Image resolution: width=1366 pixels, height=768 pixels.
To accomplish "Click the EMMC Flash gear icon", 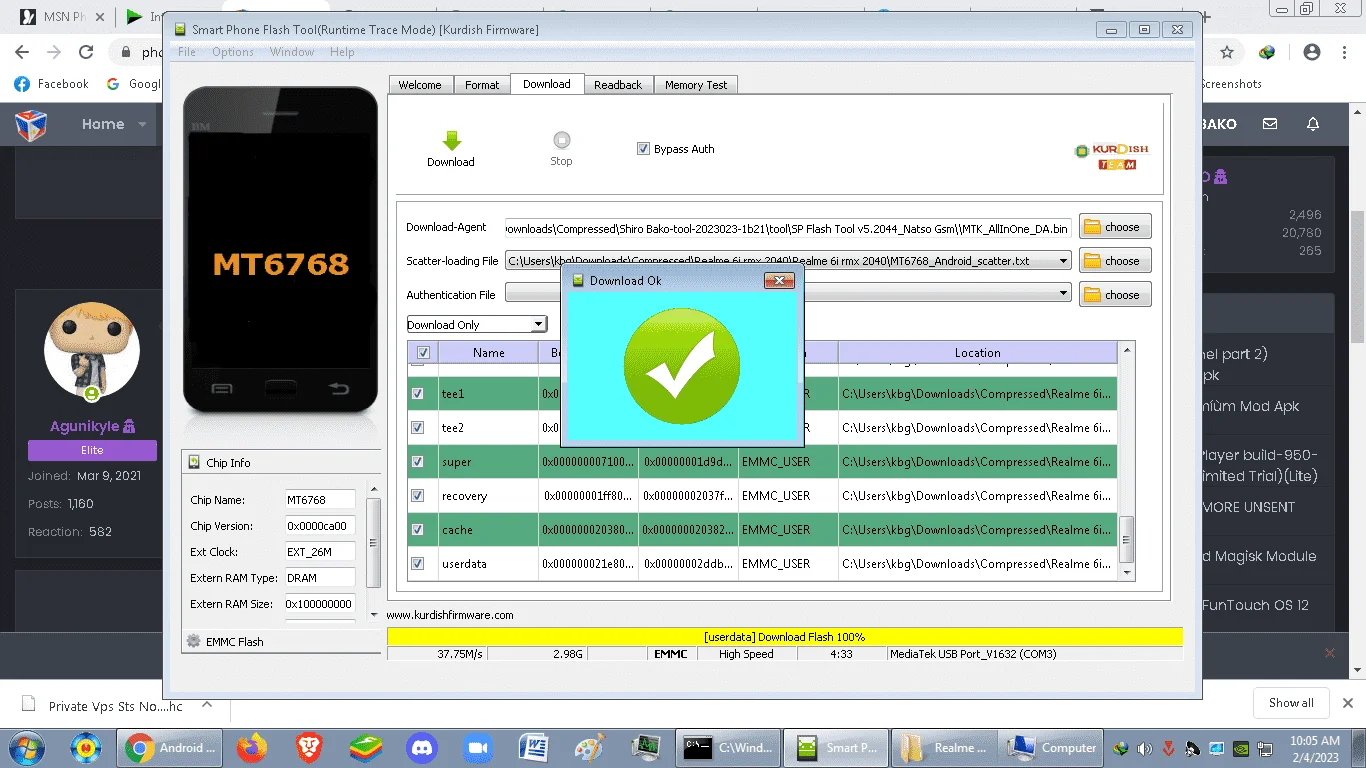I will [x=194, y=641].
